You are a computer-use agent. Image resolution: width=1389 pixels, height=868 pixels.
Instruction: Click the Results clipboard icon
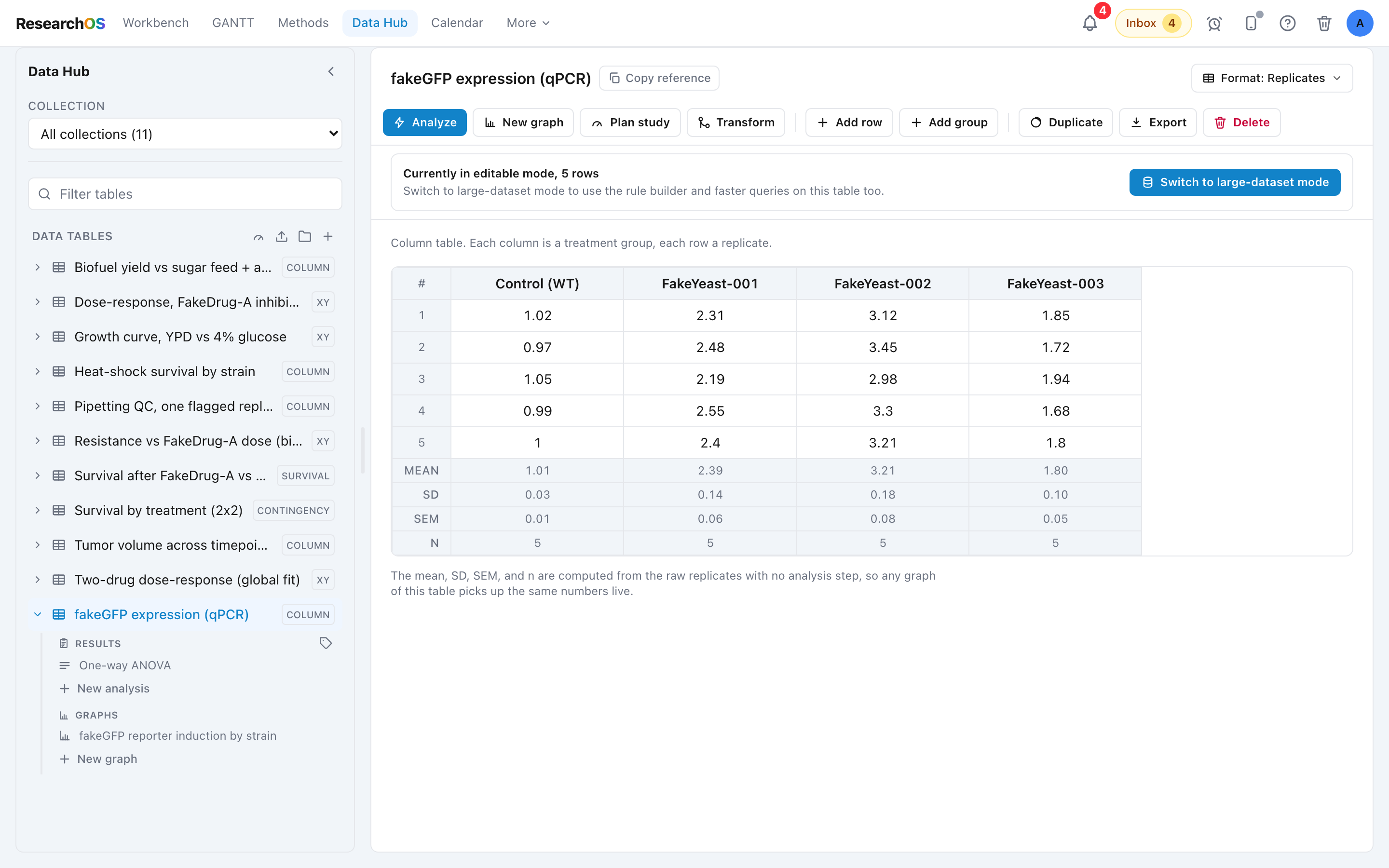[64, 644]
